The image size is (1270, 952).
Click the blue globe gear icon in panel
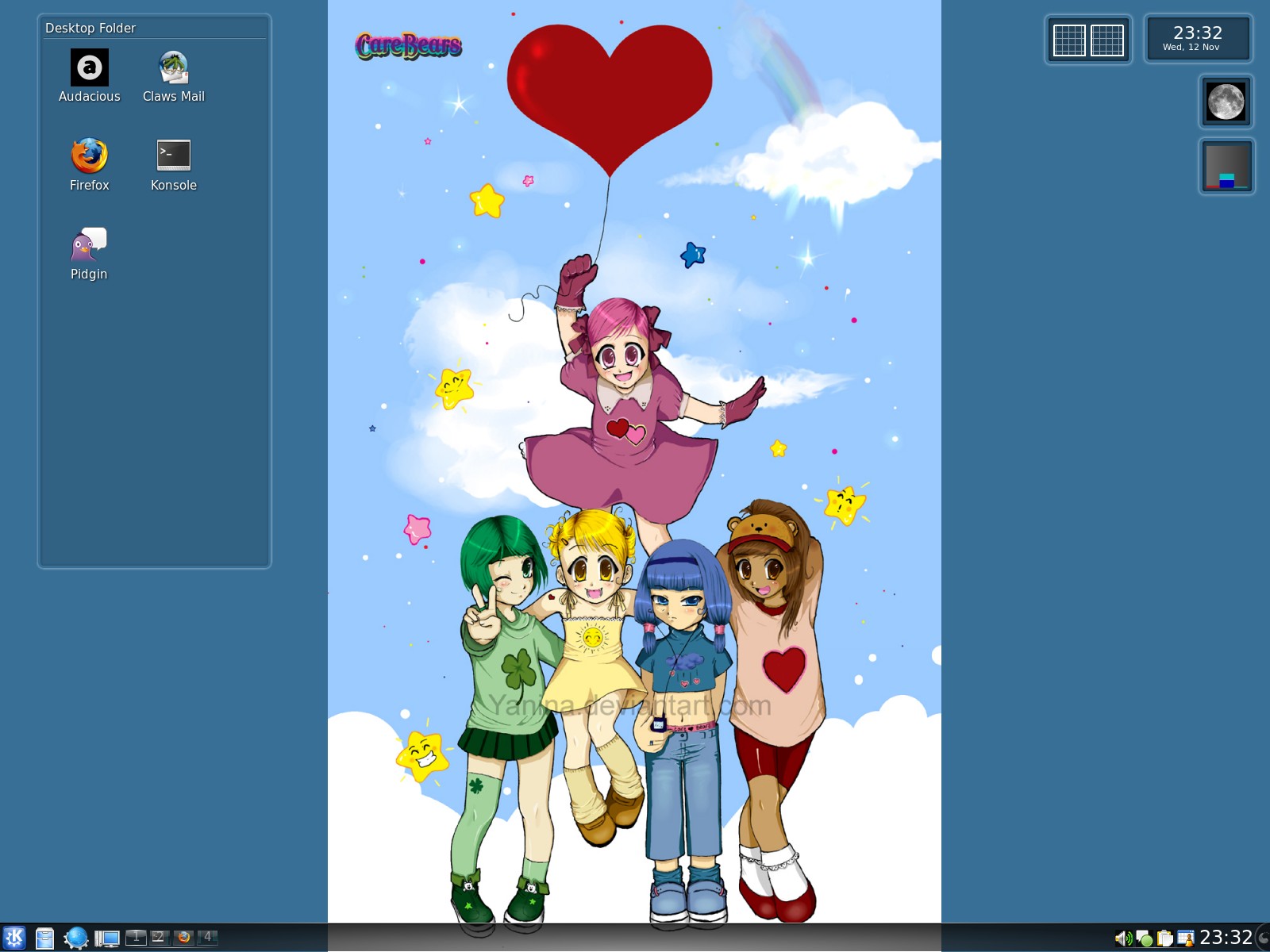[x=76, y=938]
